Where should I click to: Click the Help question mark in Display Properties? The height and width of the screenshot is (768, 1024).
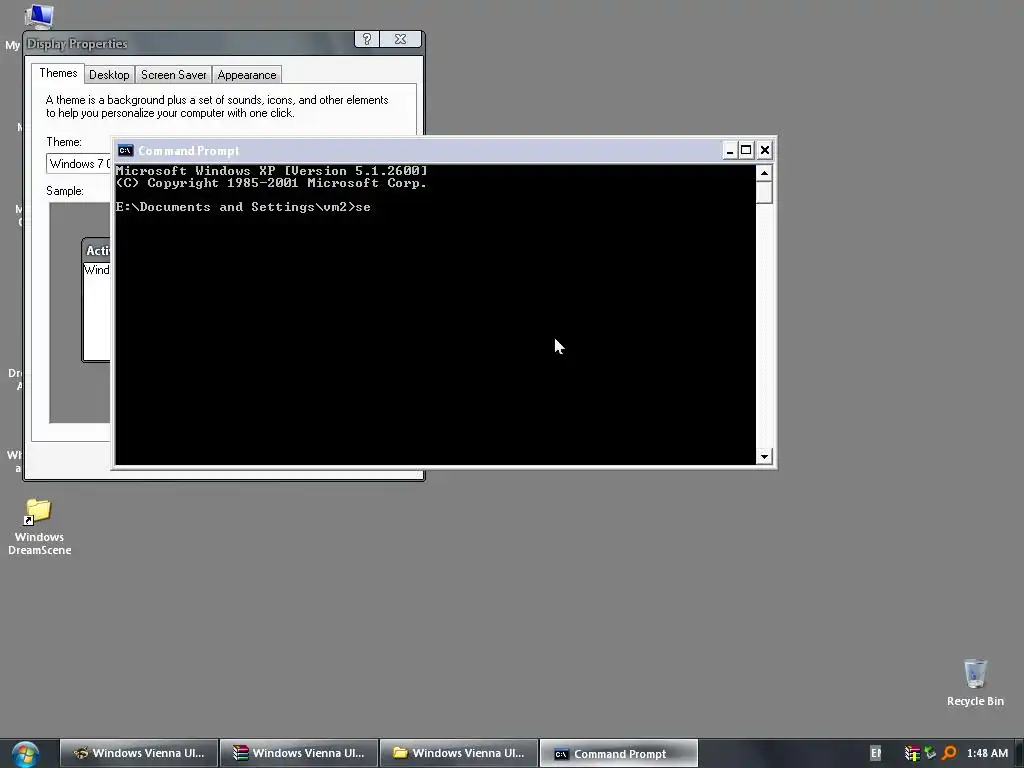tap(367, 39)
